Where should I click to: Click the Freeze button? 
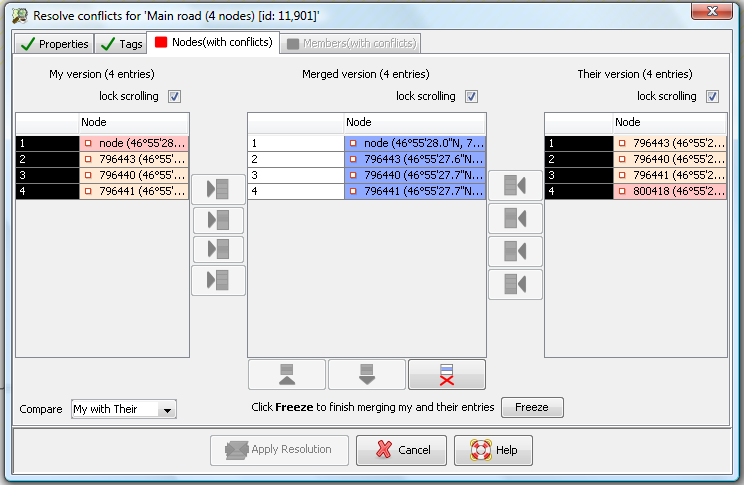pos(532,408)
